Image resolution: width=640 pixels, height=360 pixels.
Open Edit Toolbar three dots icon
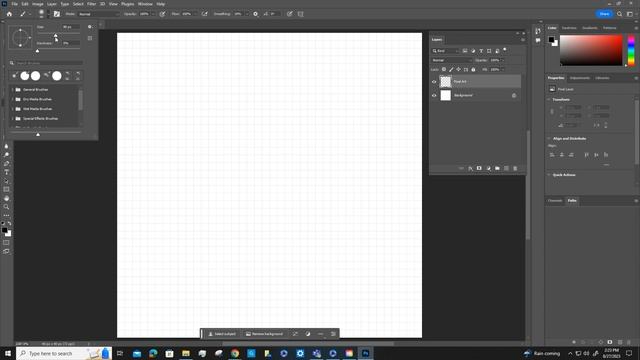click(6, 215)
